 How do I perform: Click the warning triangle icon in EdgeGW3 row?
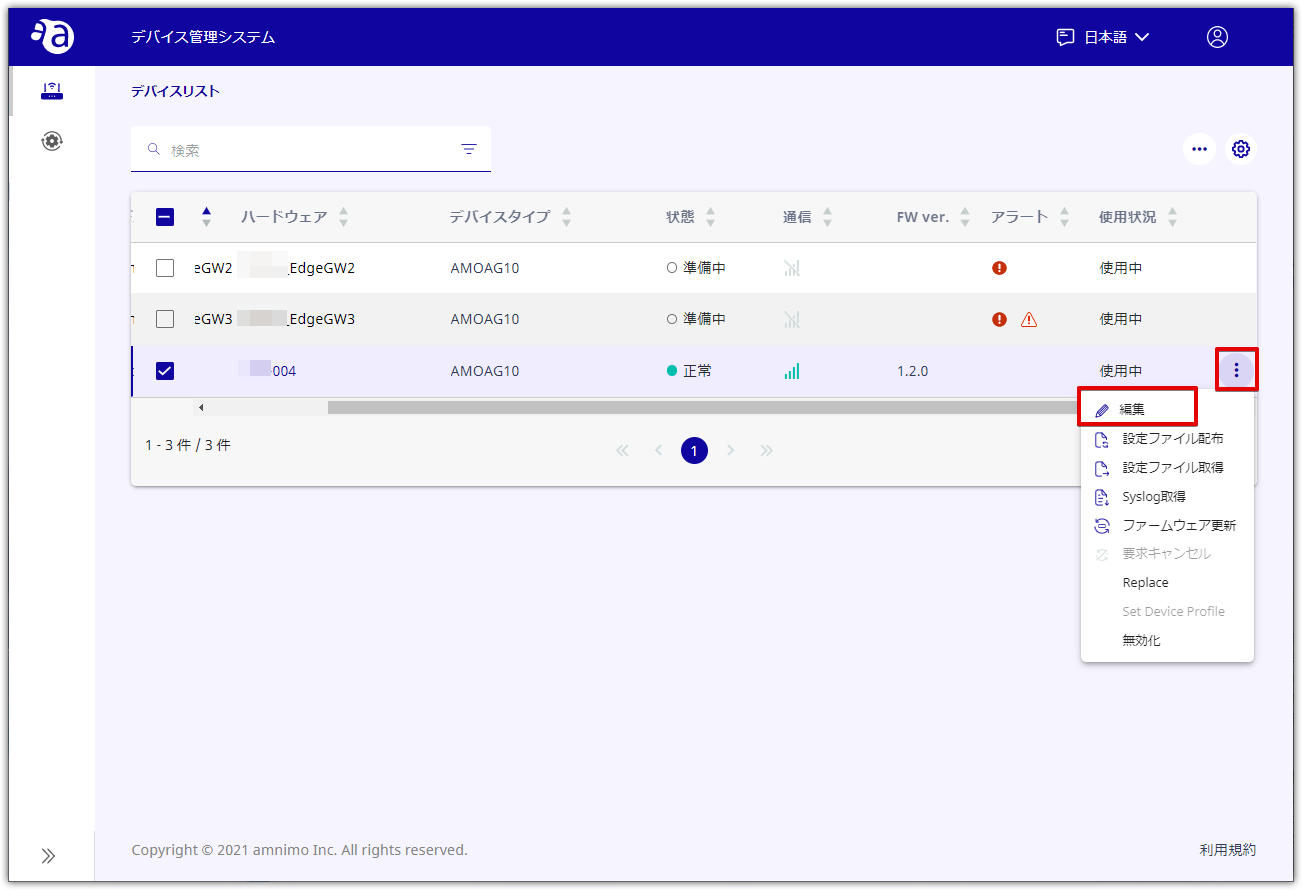1029,320
